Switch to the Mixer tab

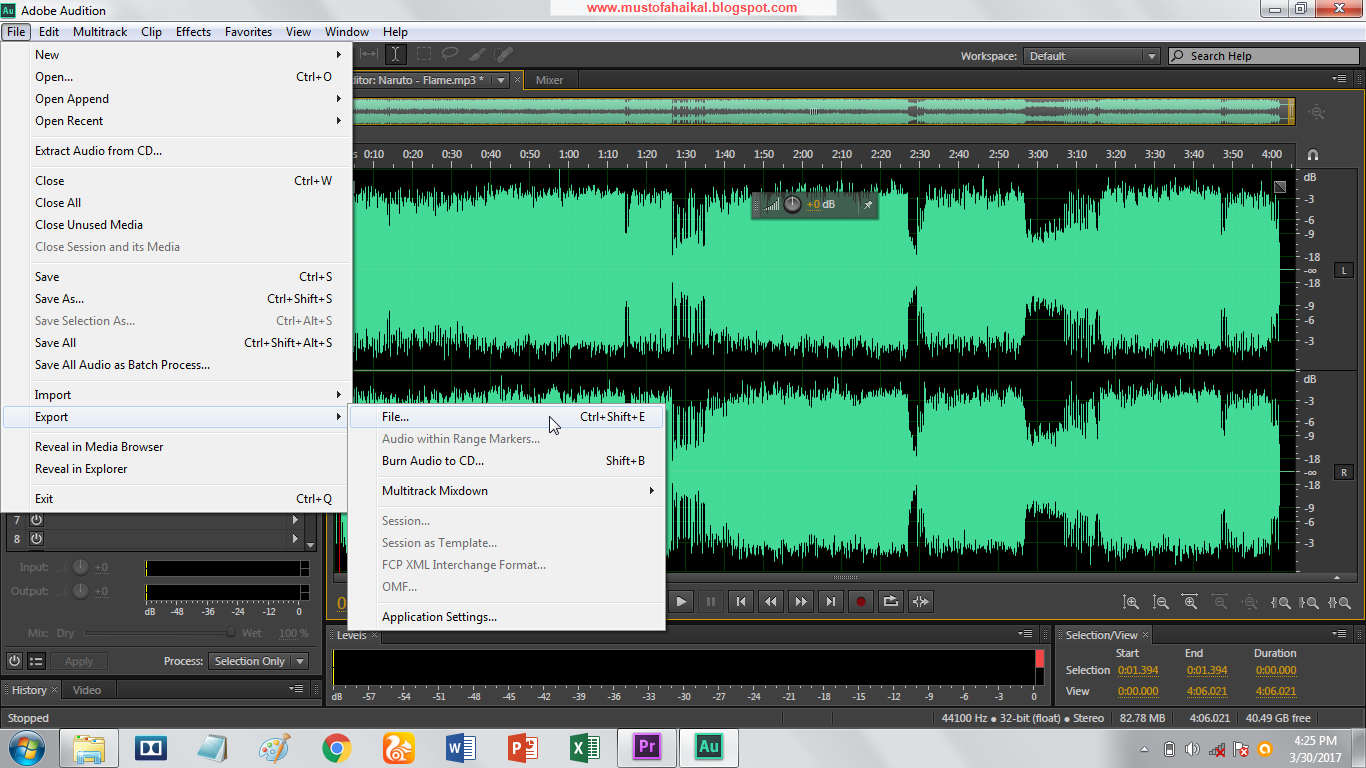point(550,80)
